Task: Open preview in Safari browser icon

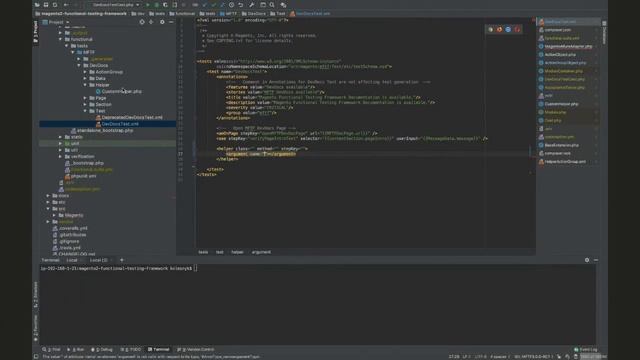Action: (x=508, y=29)
